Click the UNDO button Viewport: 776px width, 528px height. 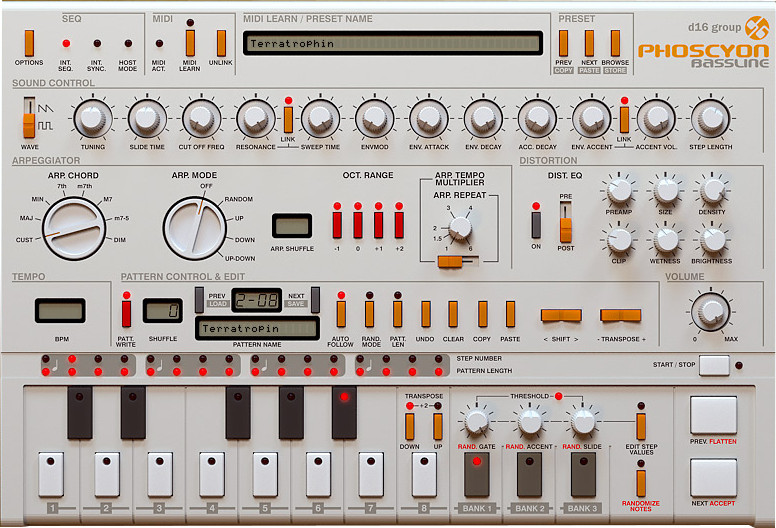click(426, 314)
